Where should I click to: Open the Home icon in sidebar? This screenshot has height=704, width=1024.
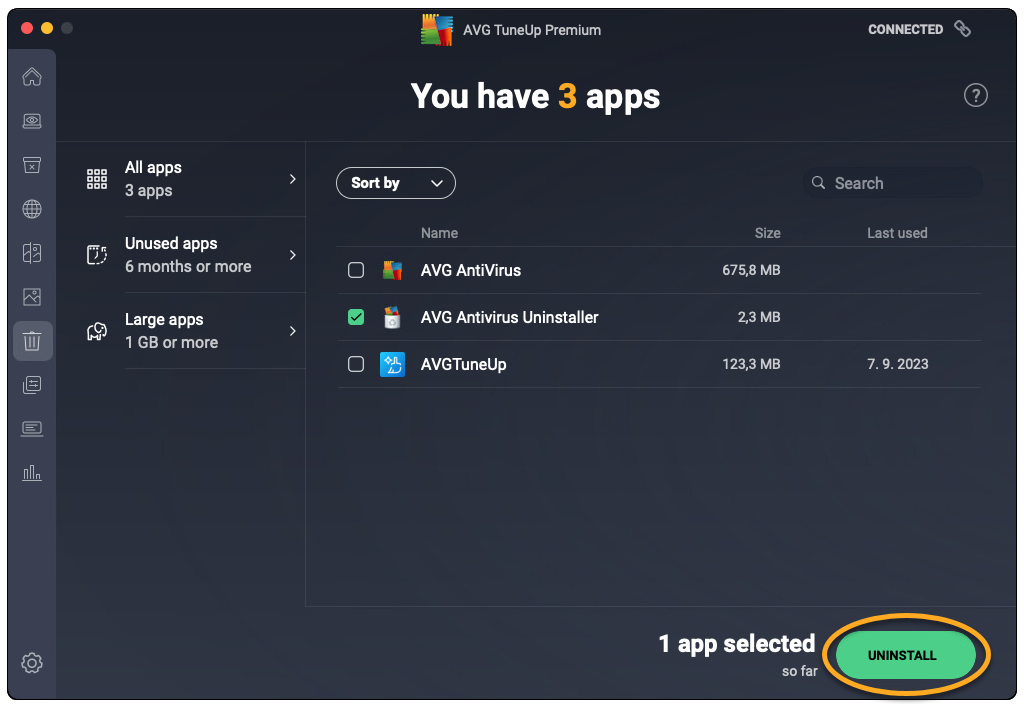(32, 77)
